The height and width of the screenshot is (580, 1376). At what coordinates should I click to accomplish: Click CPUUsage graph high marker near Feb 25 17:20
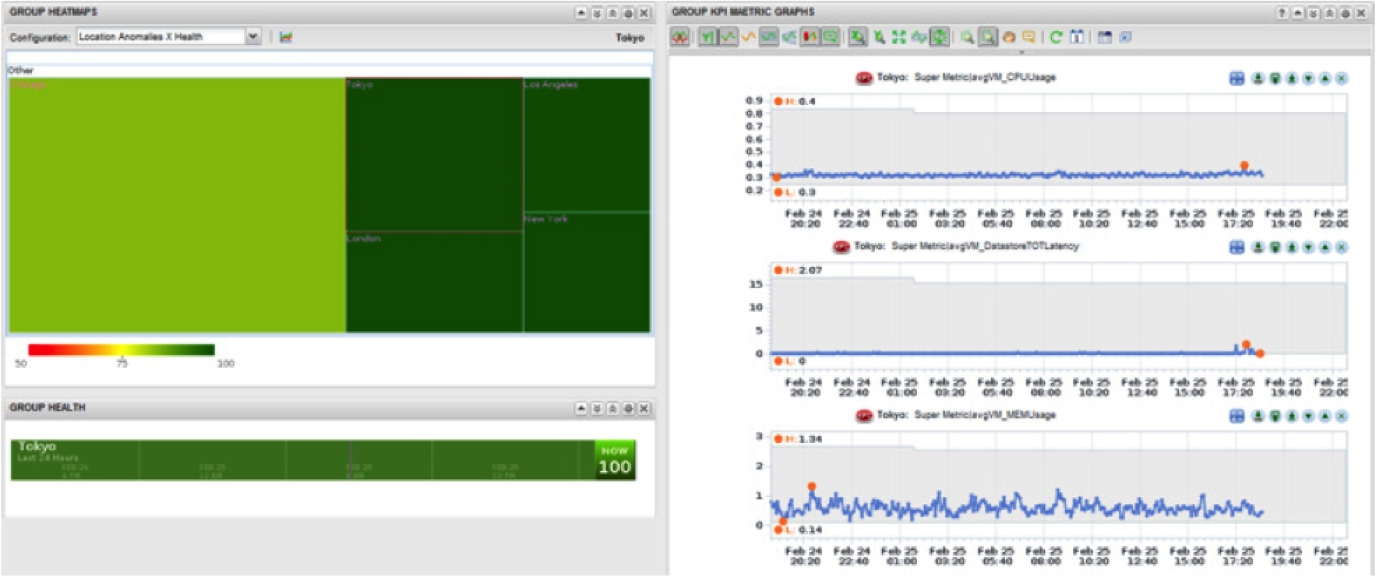click(x=1244, y=165)
